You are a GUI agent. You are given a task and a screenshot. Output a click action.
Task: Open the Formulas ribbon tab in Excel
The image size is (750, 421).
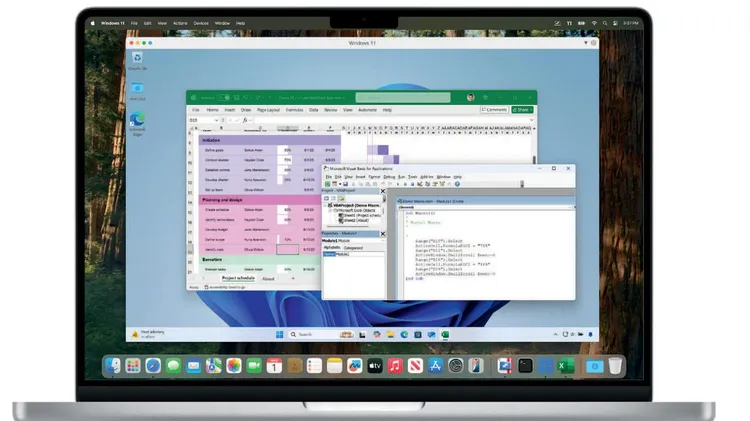[x=294, y=109]
